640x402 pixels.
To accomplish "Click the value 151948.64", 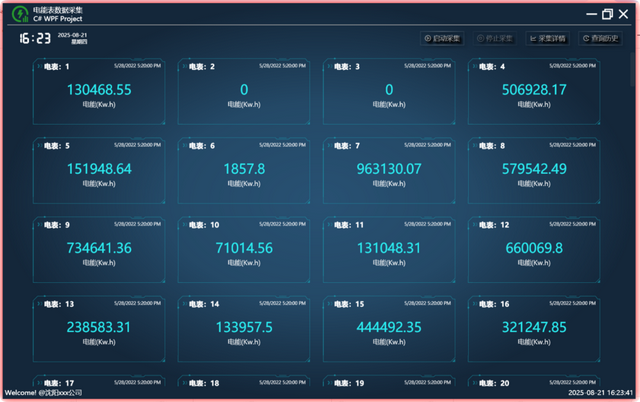I will pos(99,169).
